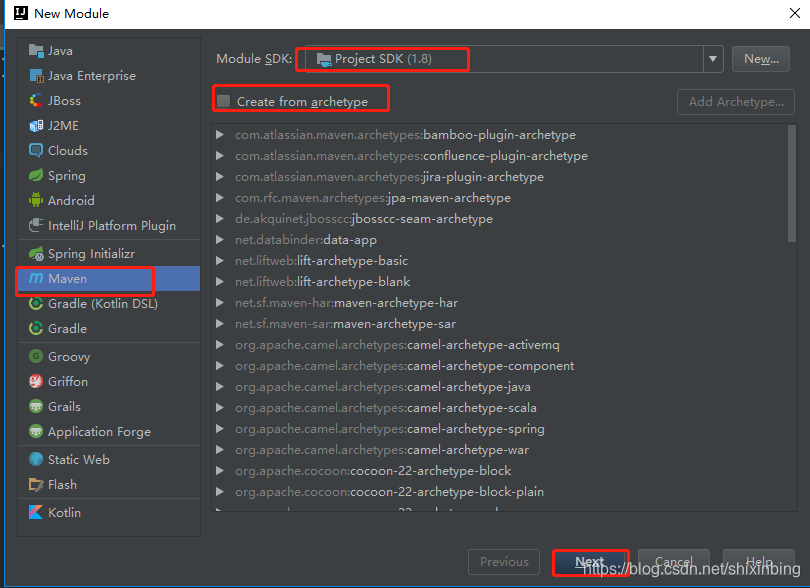This screenshot has width=810, height=588.
Task: Cancel the New Module dialog
Action: pos(674,562)
